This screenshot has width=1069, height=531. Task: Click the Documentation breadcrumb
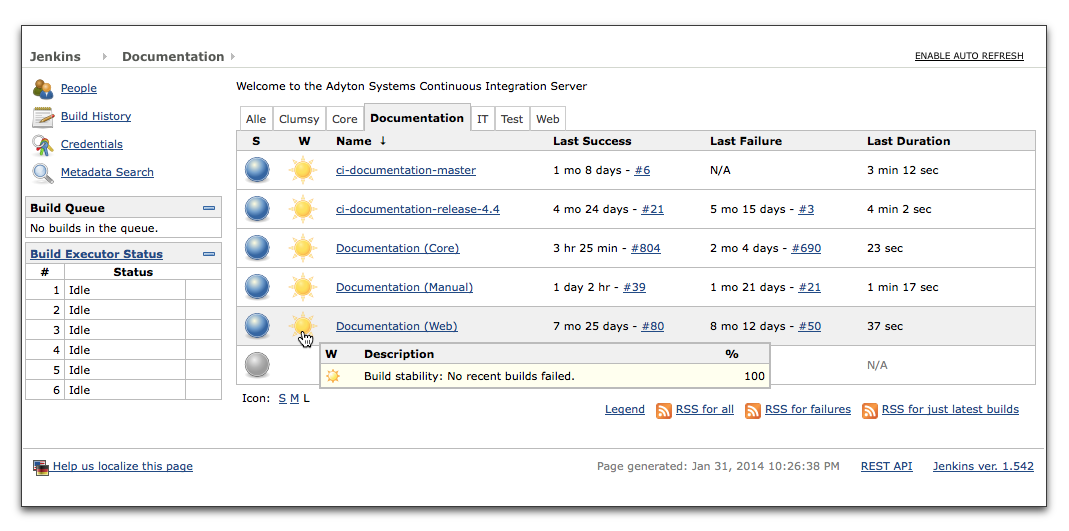(173, 57)
